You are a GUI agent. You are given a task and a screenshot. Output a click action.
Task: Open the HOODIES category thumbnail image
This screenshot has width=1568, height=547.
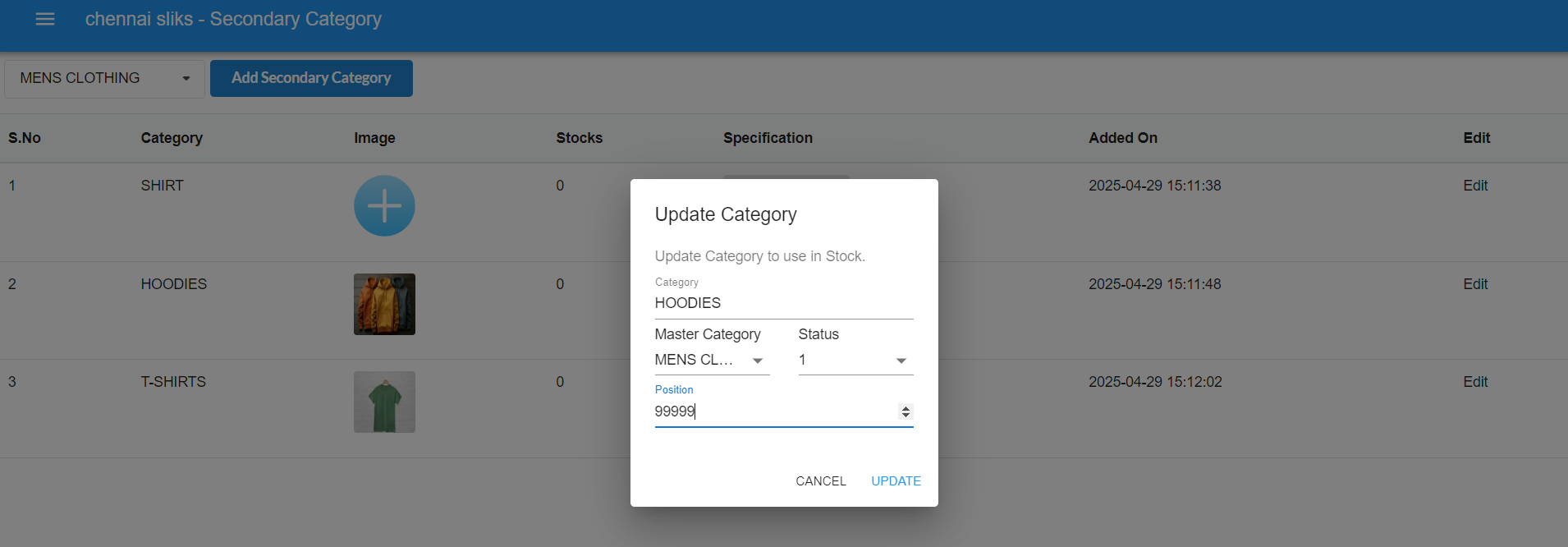[384, 304]
